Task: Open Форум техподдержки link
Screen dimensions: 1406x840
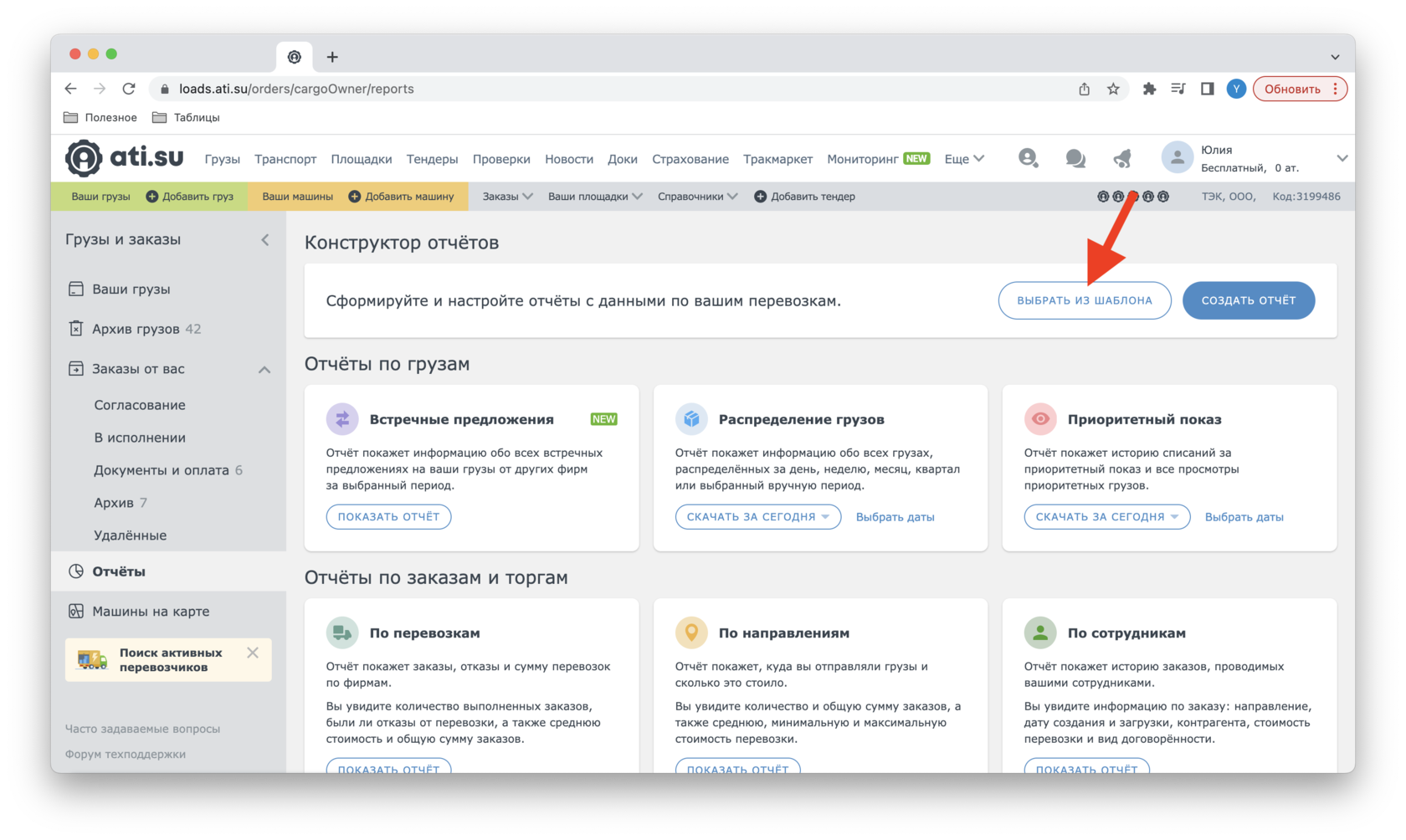Action: click(x=126, y=754)
